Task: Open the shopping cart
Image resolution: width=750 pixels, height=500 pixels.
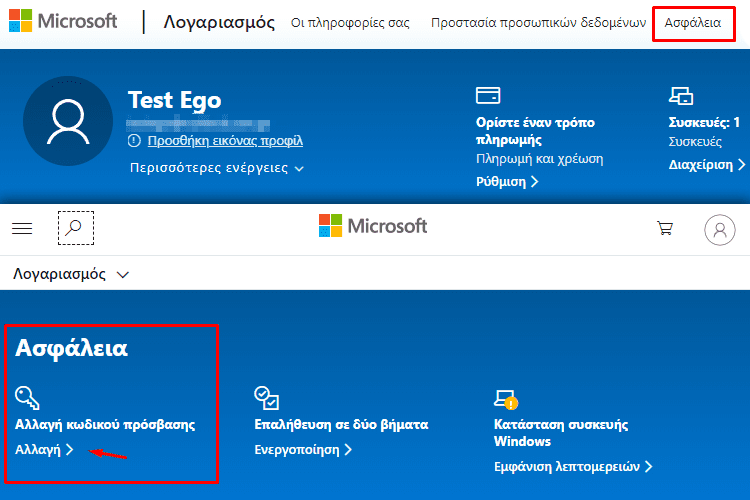Action: (665, 228)
